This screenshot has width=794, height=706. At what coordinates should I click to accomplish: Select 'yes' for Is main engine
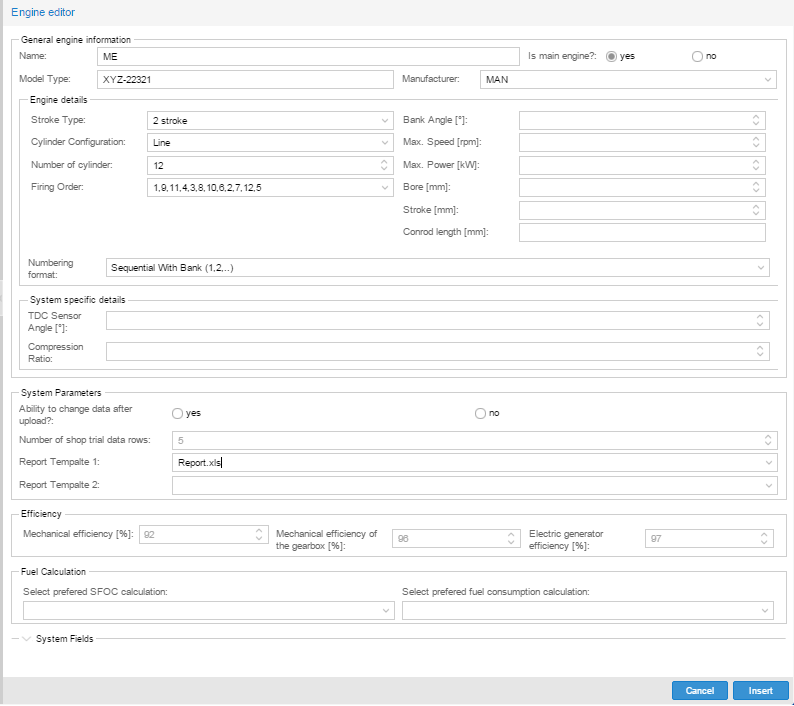611,56
